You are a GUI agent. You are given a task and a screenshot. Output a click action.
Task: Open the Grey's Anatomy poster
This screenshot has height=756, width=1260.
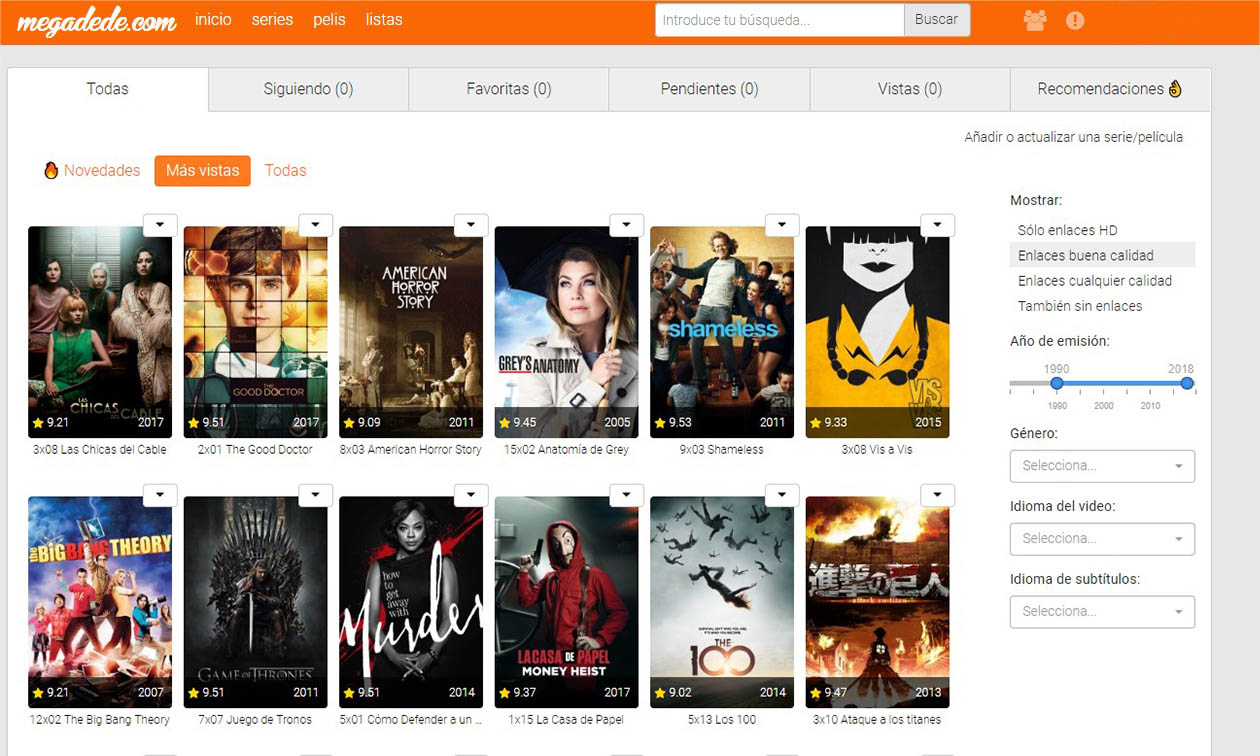click(566, 332)
